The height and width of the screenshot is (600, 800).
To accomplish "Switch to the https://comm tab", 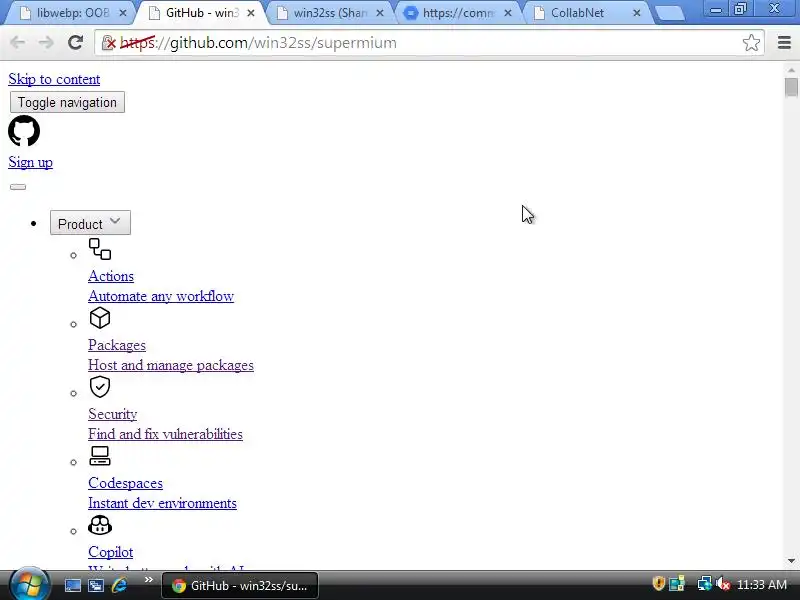I will click(x=458, y=13).
